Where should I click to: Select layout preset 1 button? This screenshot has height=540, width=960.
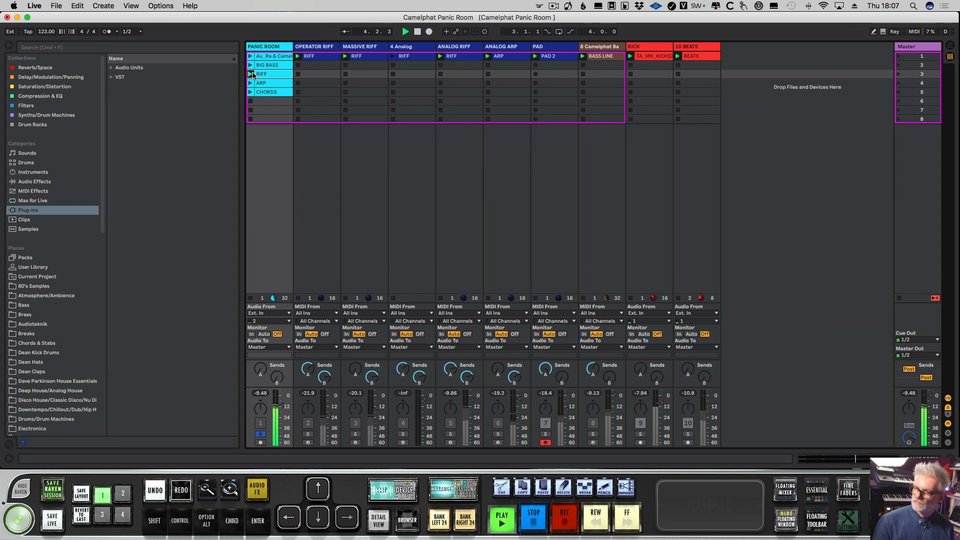tap(102, 493)
